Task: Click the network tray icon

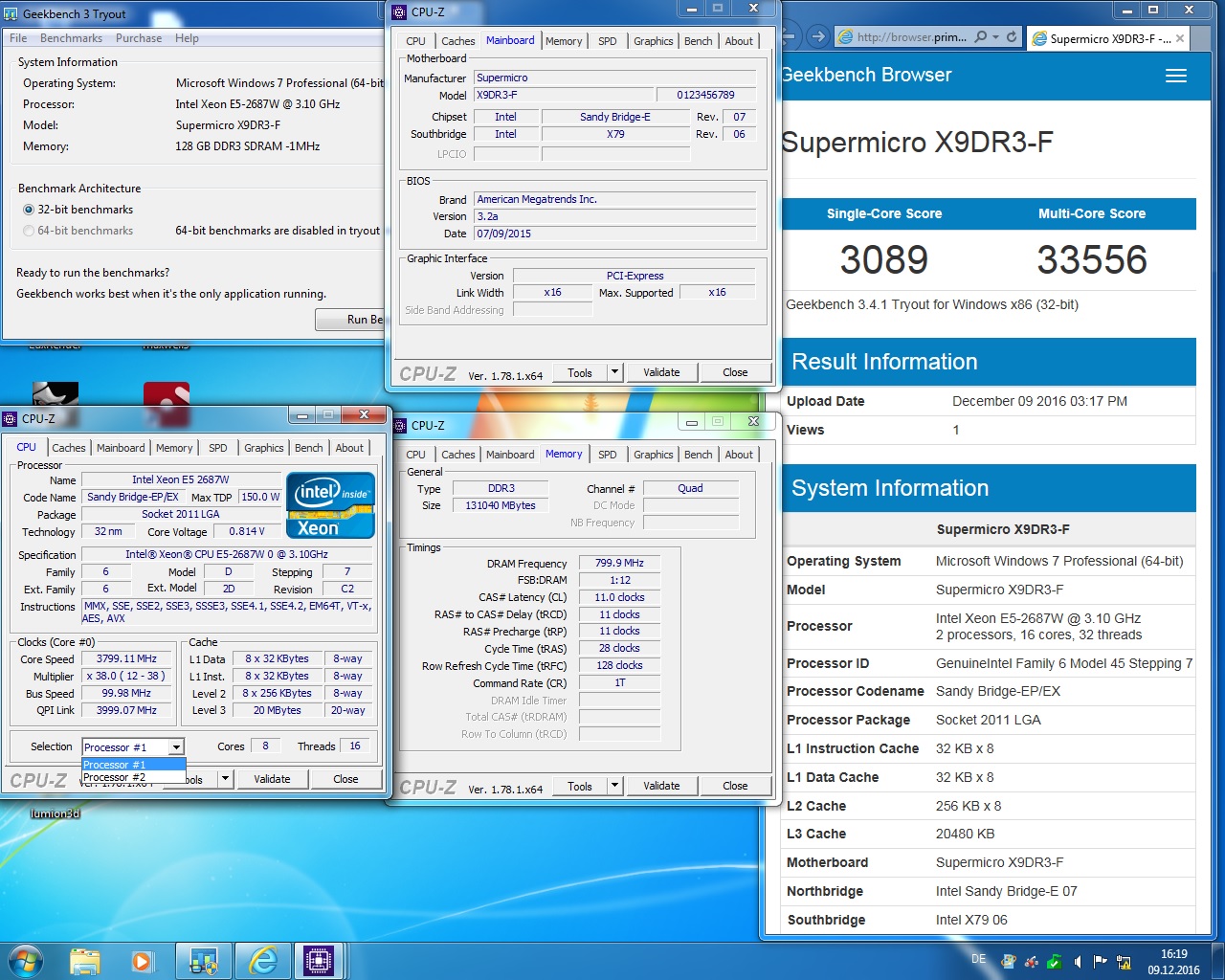Action: [1124, 962]
